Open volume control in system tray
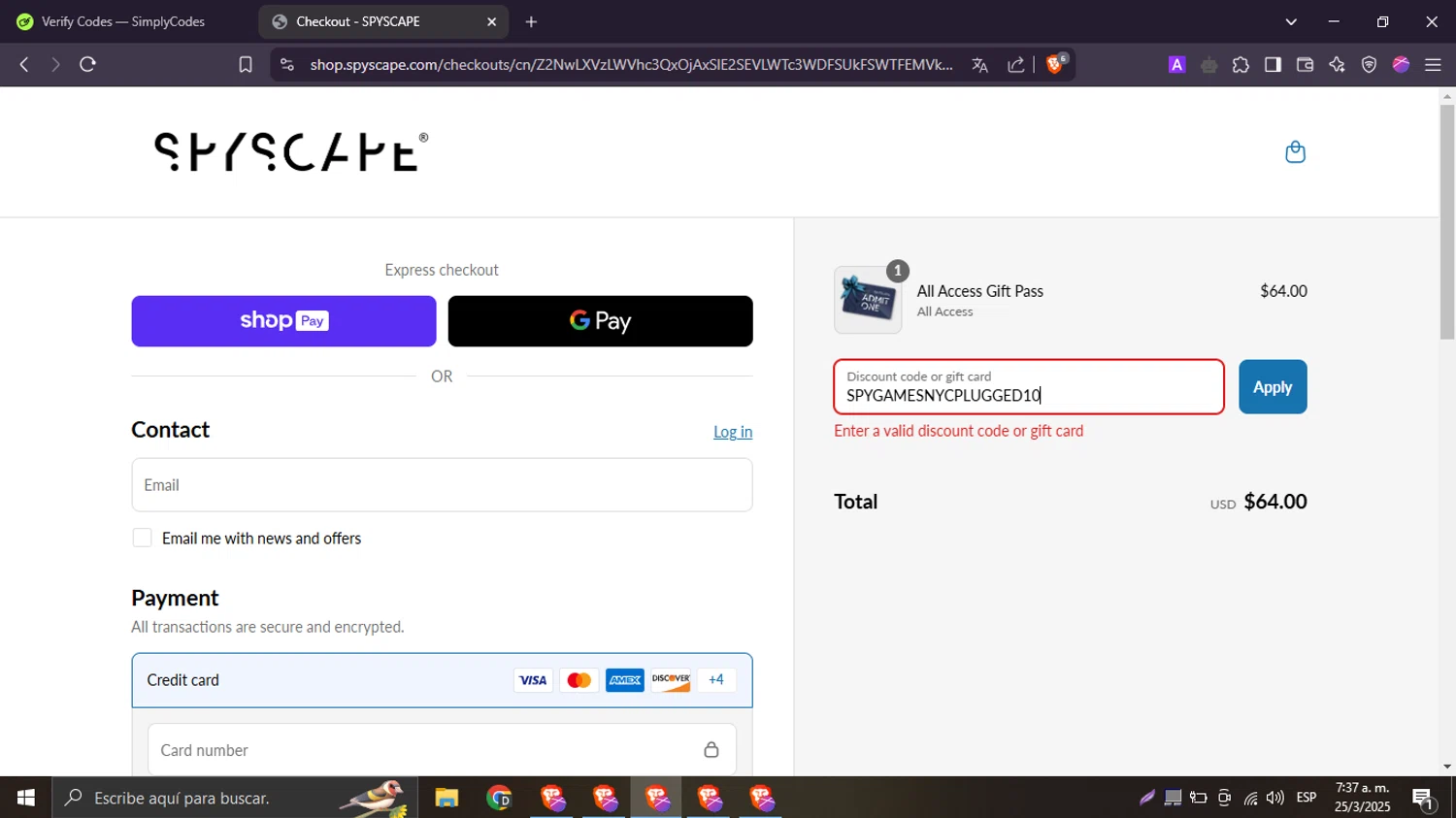 (1275, 798)
